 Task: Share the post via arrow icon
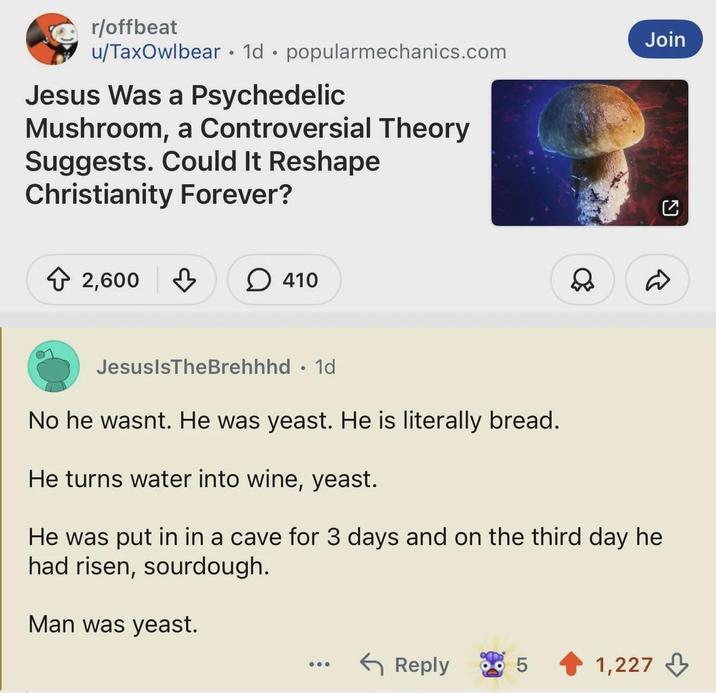658,280
